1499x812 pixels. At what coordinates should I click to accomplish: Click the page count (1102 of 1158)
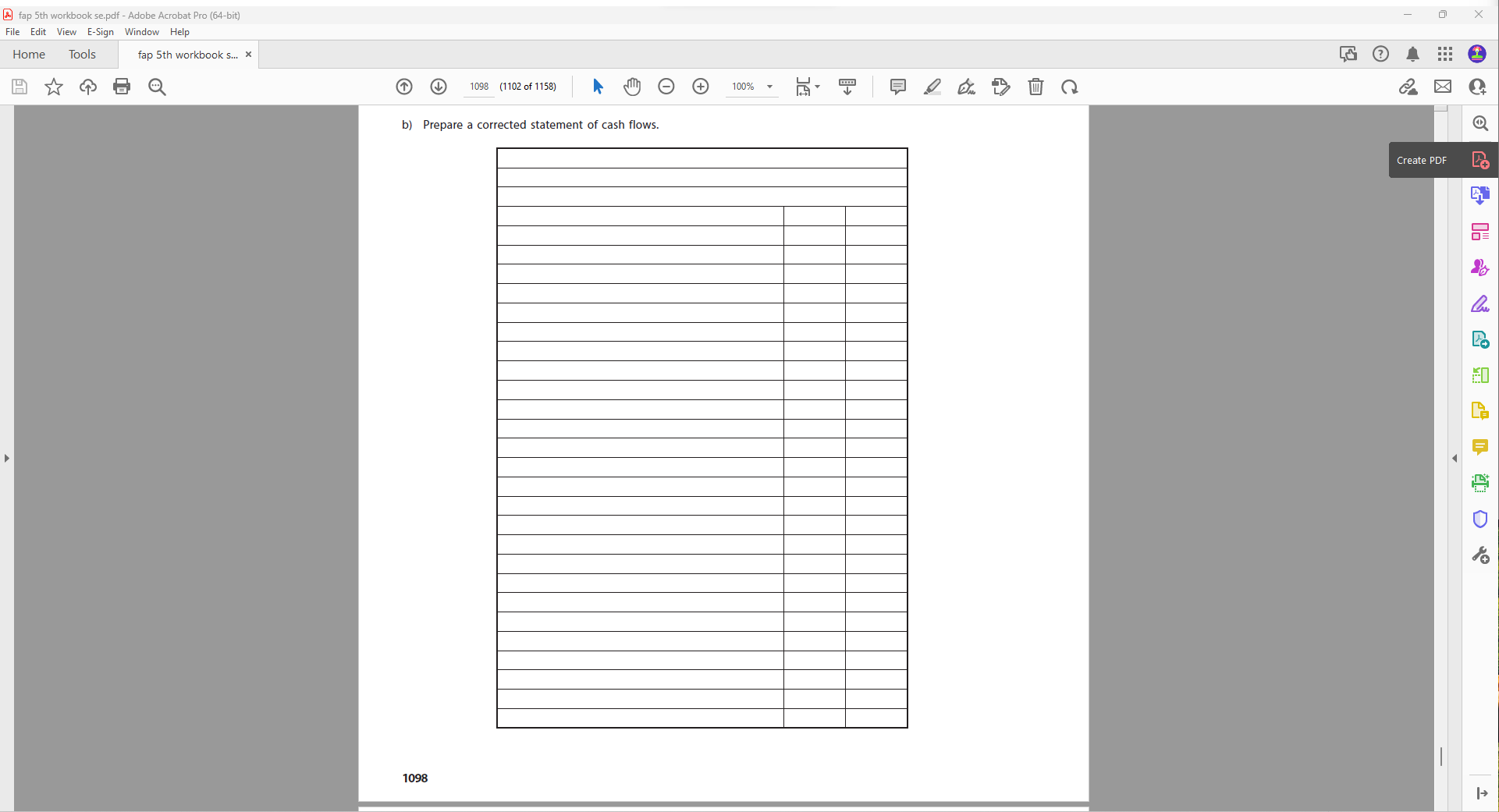pyautogui.click(x=528, y=87)
